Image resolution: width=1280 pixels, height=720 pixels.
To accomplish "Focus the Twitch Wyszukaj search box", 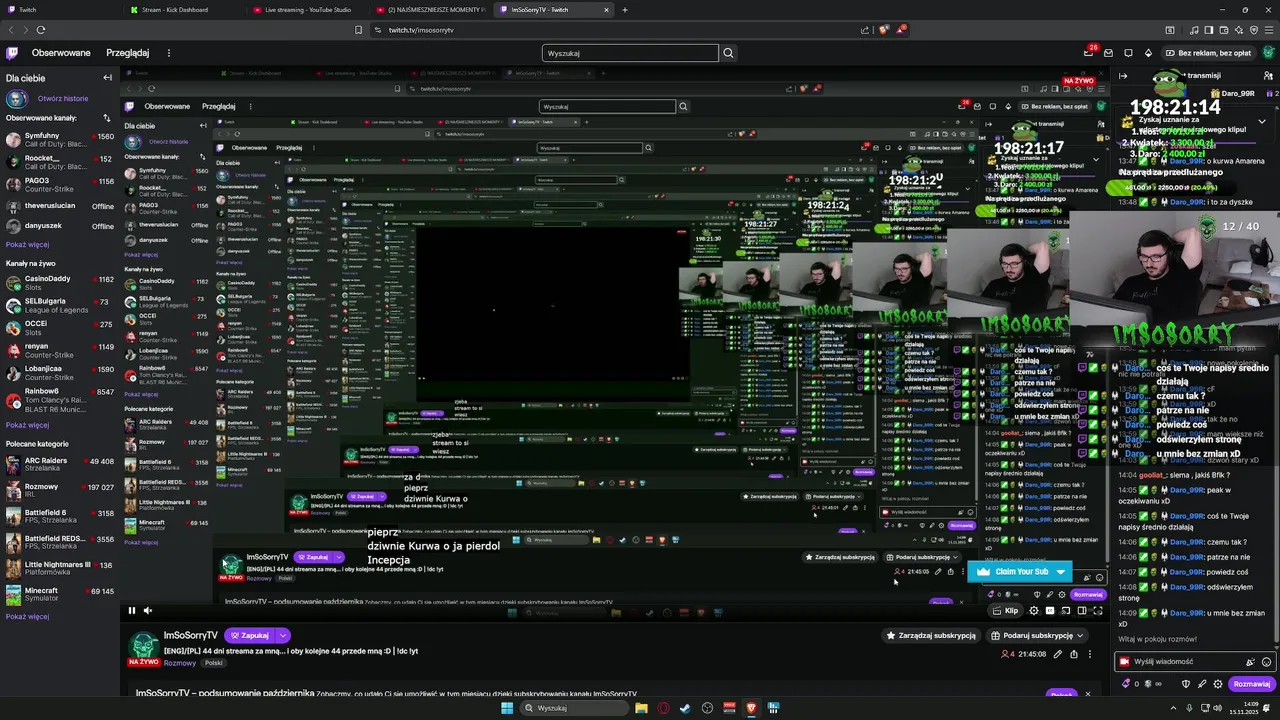I will point(630,53).
